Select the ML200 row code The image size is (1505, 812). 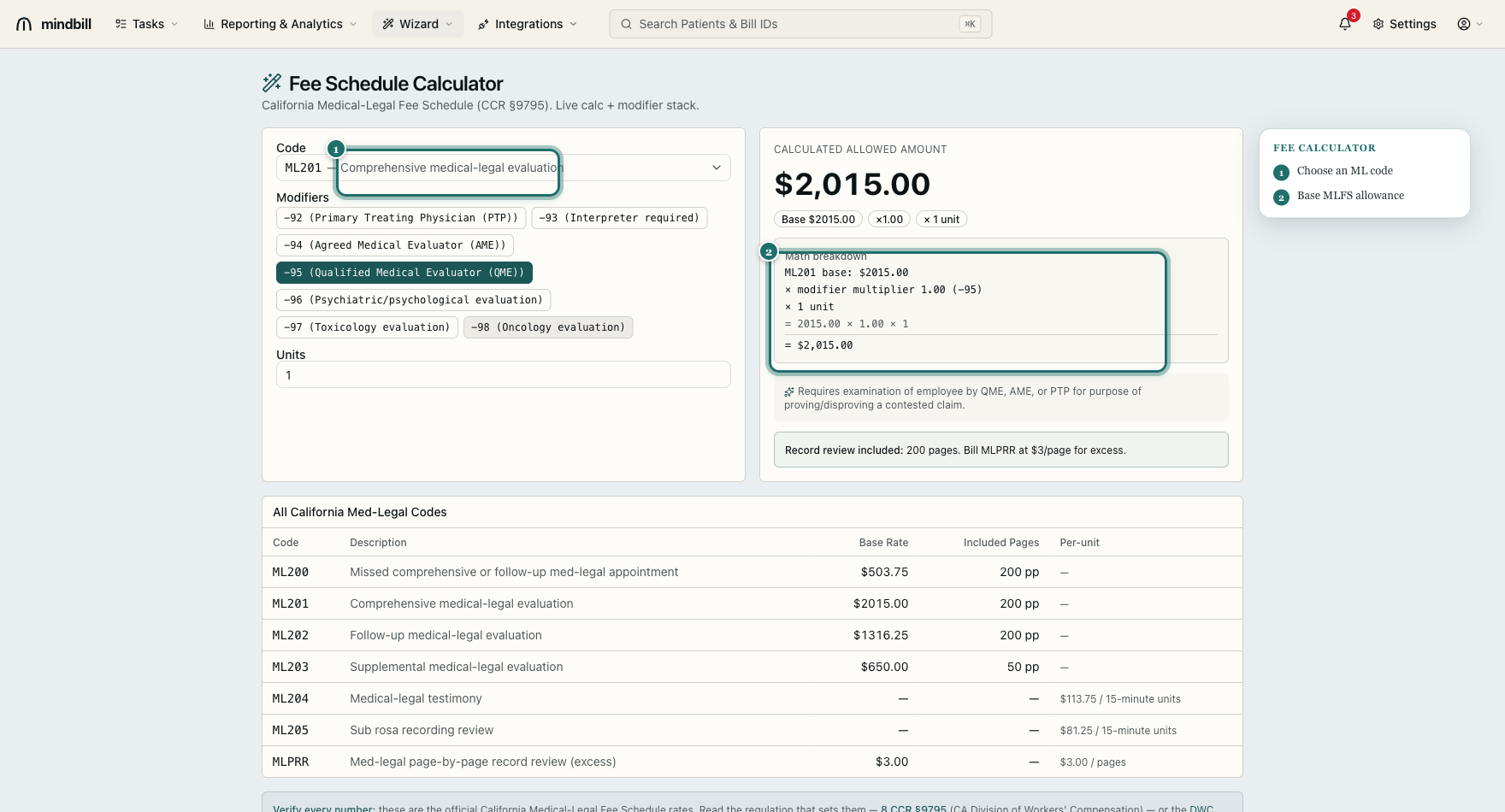click(x=291, y=572)
